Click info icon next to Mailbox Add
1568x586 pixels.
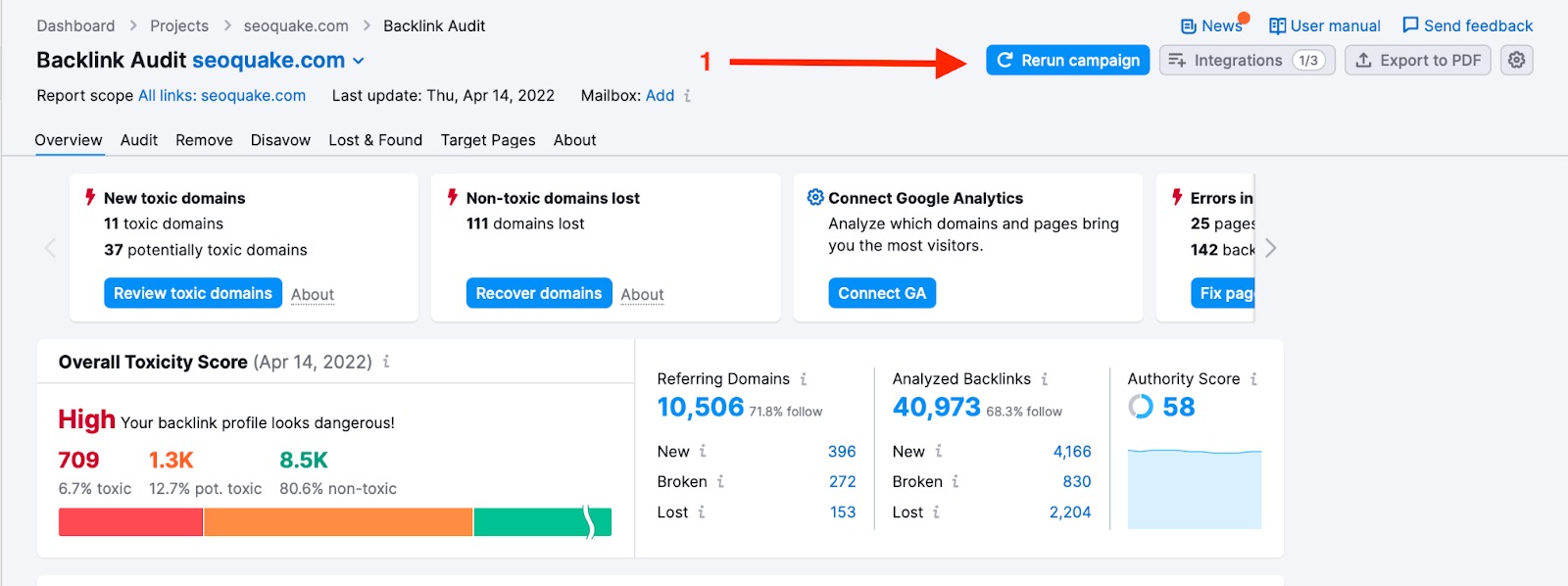point(687,96)
